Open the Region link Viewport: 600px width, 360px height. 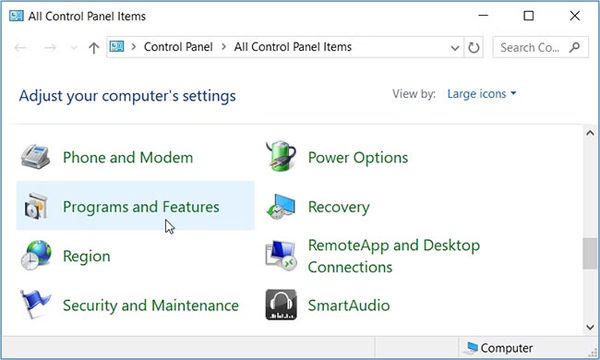(x=86, y=256)
